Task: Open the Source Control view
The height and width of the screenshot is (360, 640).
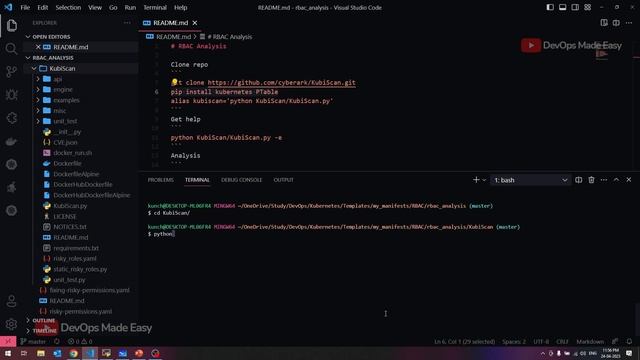Action: (x=11, y=72)
